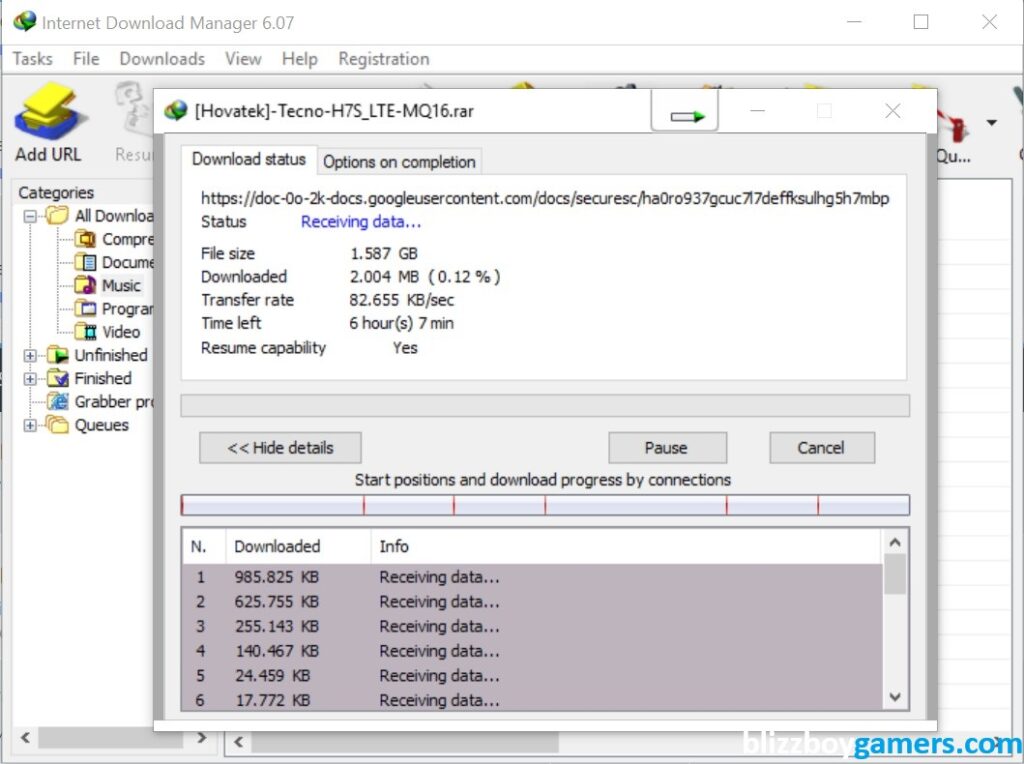Screen dimensions: 1024x764
Task: Pause the download
Action: click(667, 448)
